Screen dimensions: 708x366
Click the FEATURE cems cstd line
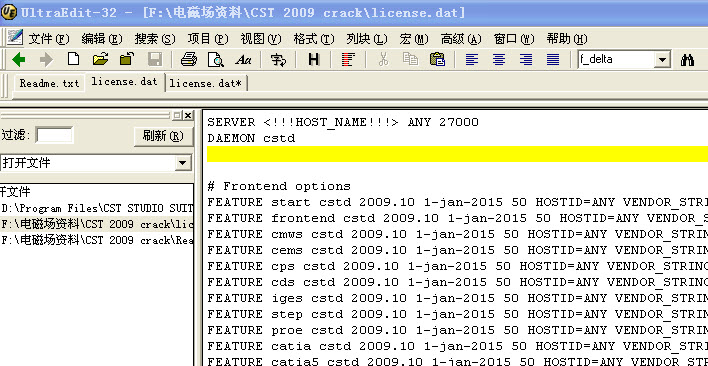pos(457,250)
